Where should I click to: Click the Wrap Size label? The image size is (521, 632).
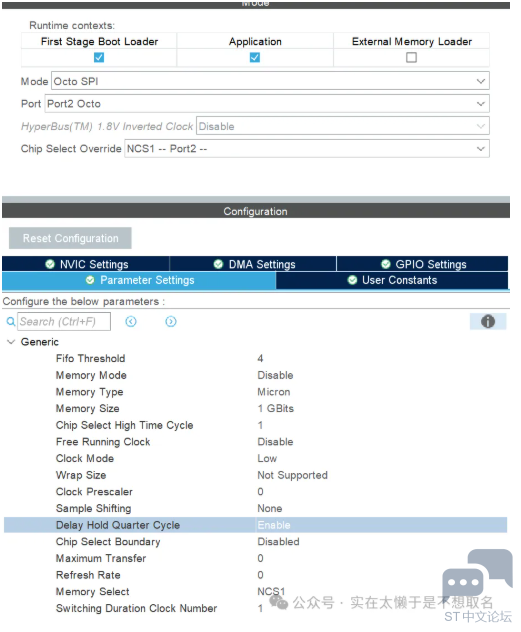[81, 475]
